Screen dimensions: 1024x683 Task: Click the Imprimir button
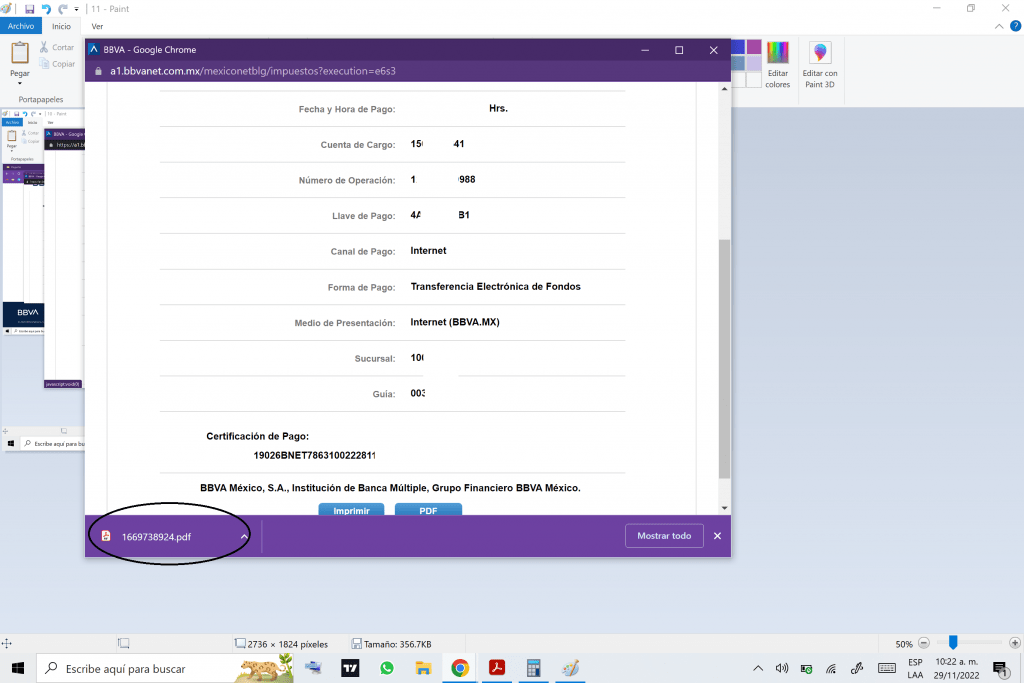(x=351, y=510)
